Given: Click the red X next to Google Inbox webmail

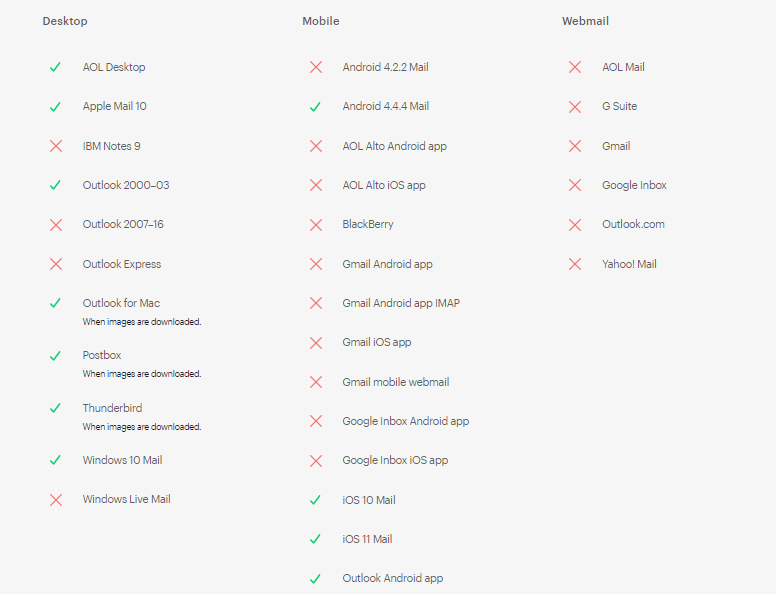Looking at the screenshot, I should coord(575,185).
